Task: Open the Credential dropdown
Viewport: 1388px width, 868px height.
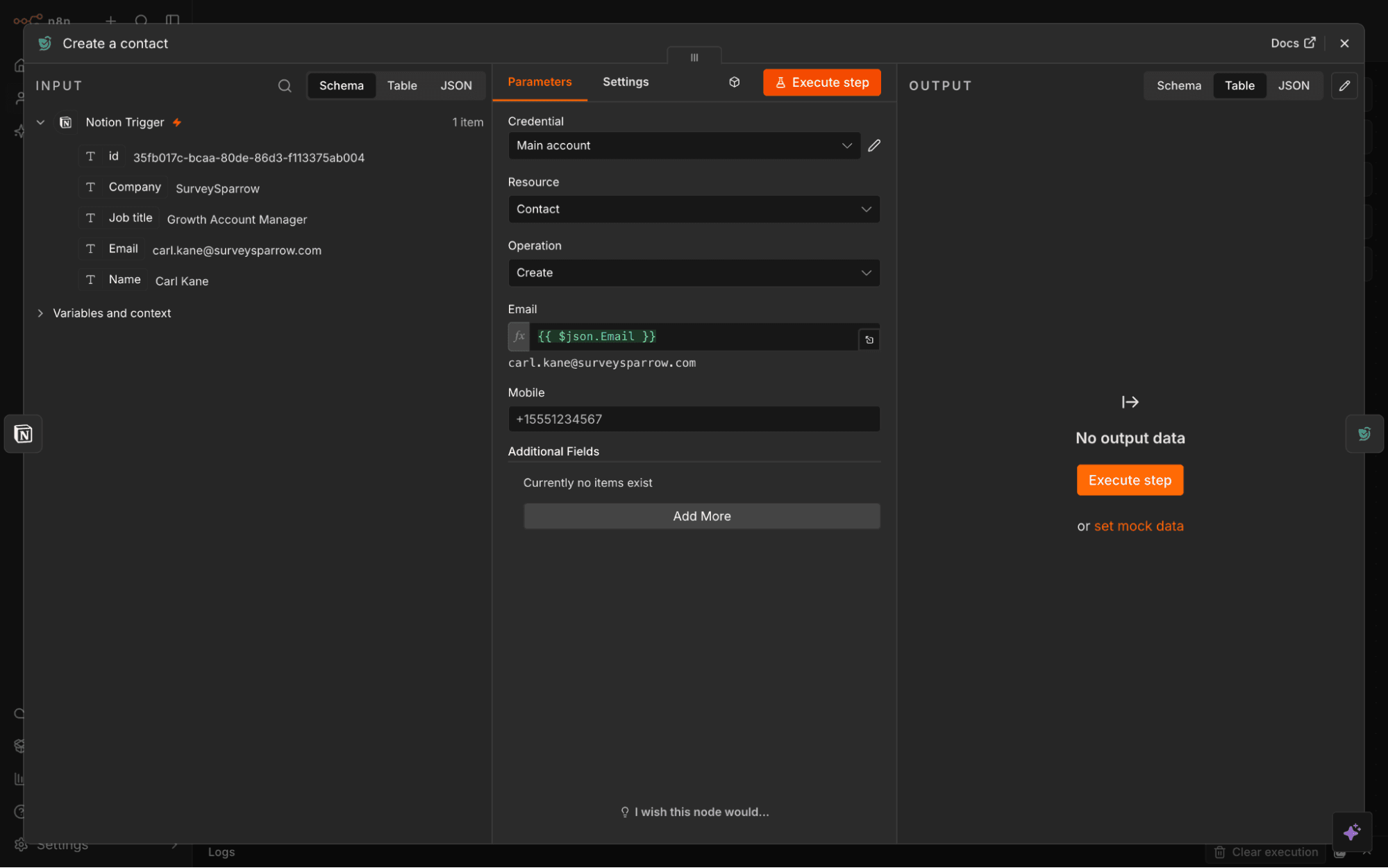Action: pyautogui.click(x=684, y=145)
